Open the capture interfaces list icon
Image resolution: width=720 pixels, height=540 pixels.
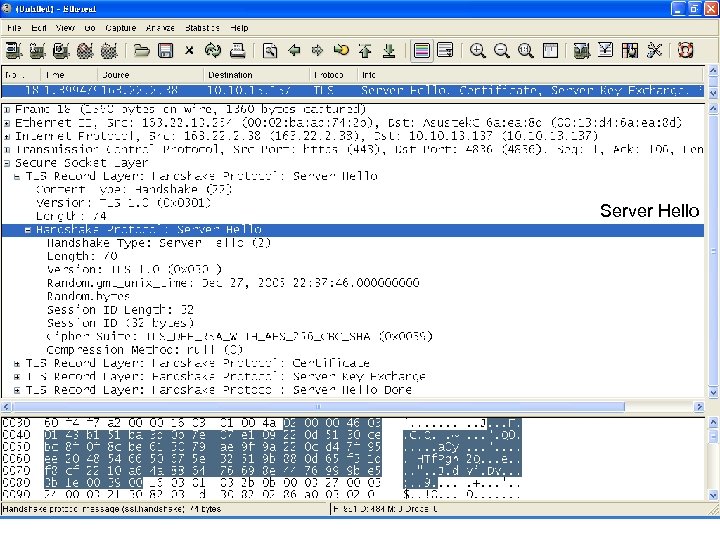point(14,50)
